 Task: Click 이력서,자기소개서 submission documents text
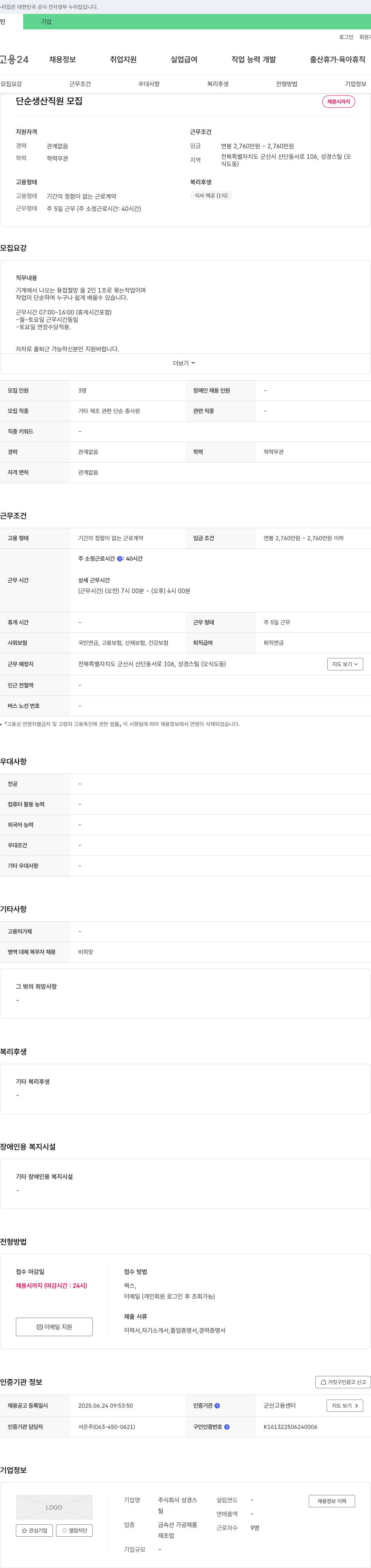pos(175,1330)
